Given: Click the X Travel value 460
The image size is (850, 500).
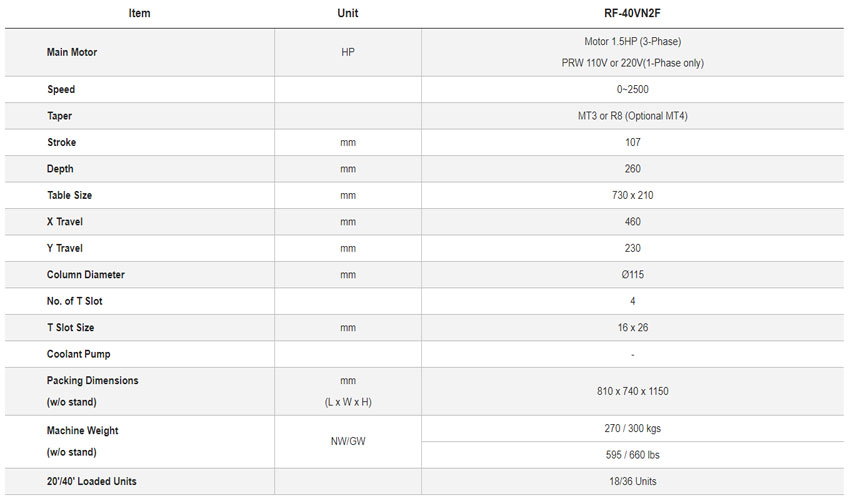Looking at the screenshot, I should coord(632,222).
